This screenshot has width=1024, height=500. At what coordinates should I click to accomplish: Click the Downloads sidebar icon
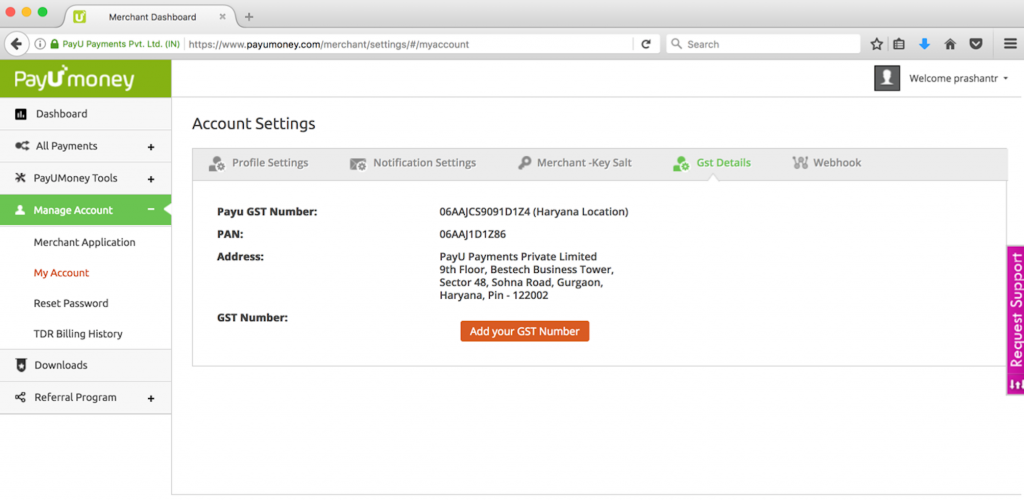[21, 366]
